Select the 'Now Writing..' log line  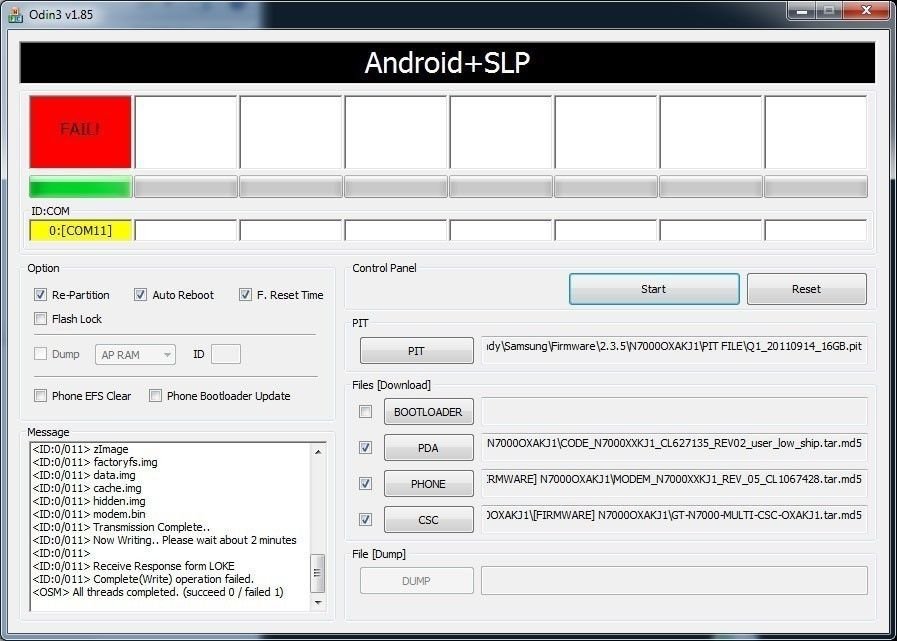[164, 540]
